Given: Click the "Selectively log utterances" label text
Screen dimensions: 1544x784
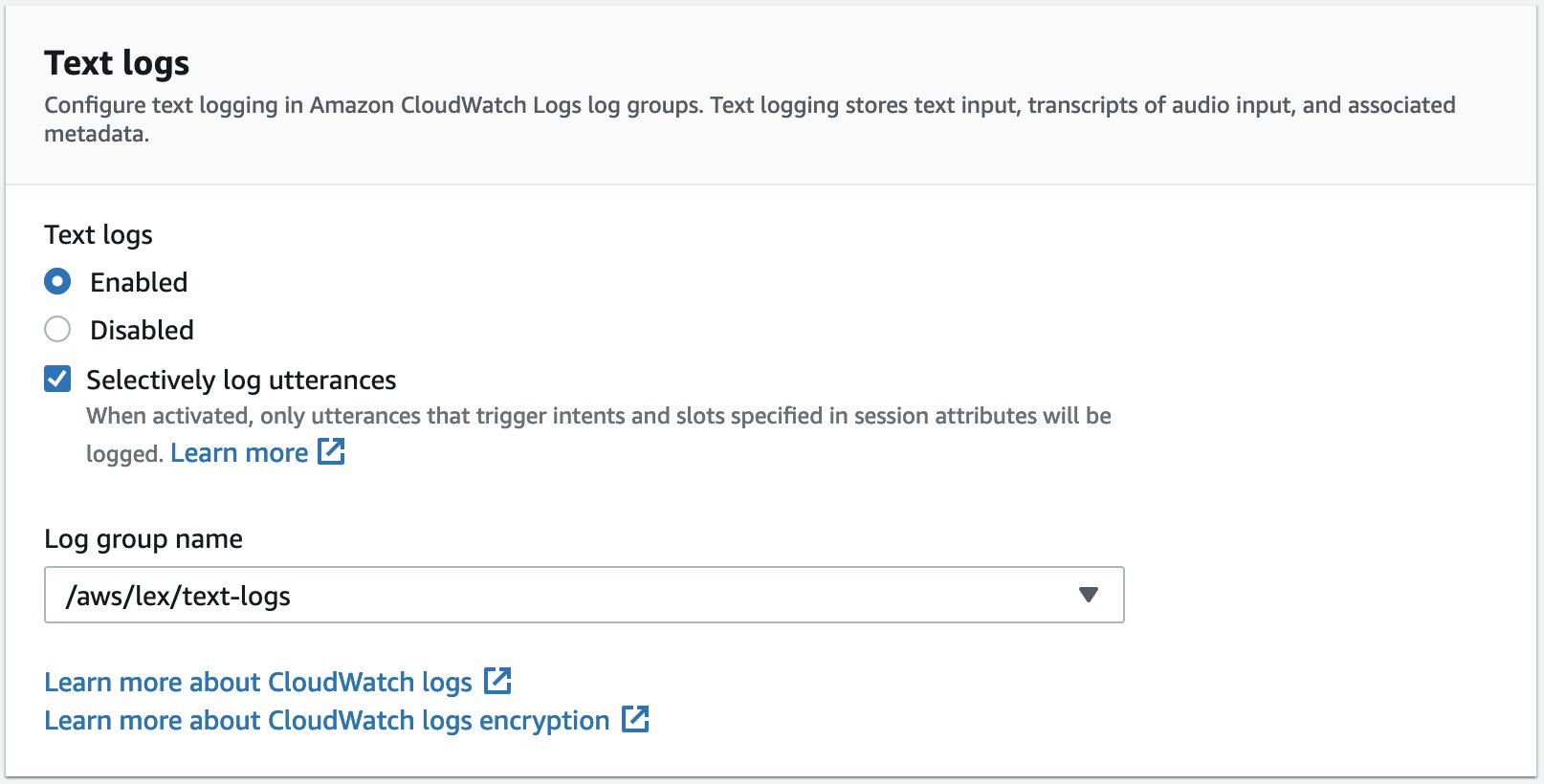Looking at the screenshot, I should tap(241, 380).
